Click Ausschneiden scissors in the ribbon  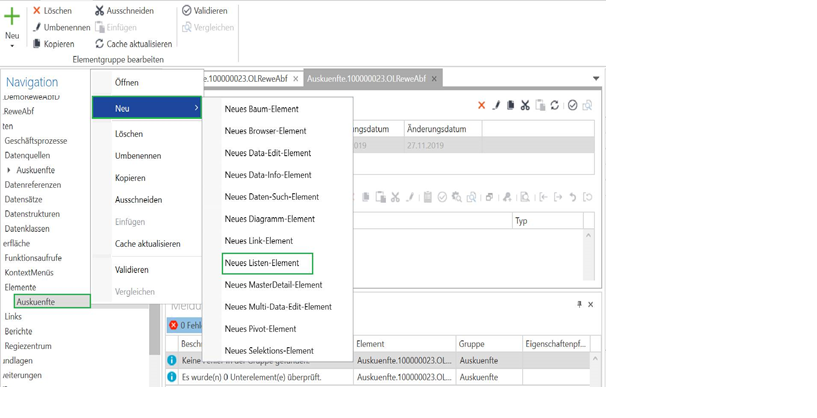pos(124,11)
